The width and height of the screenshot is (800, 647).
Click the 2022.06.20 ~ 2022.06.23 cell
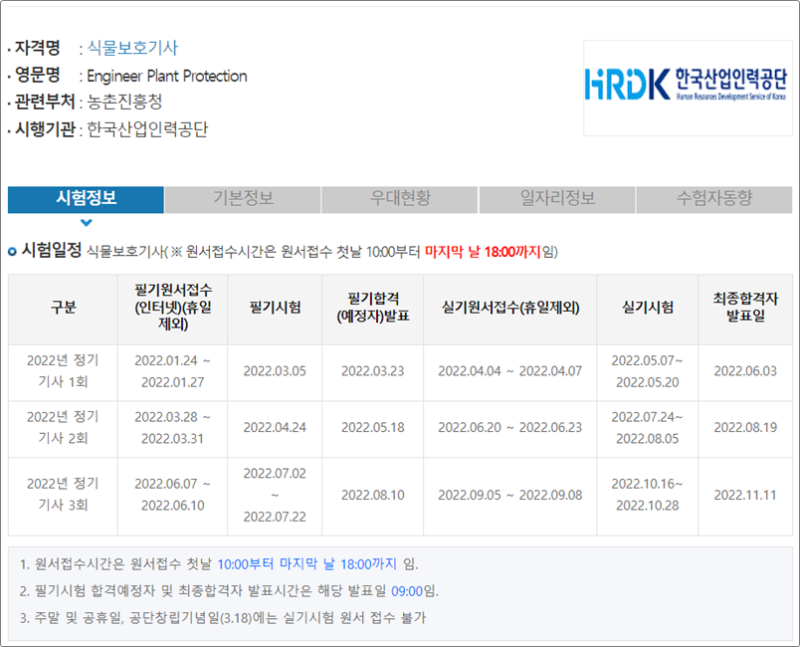[510, 428]
